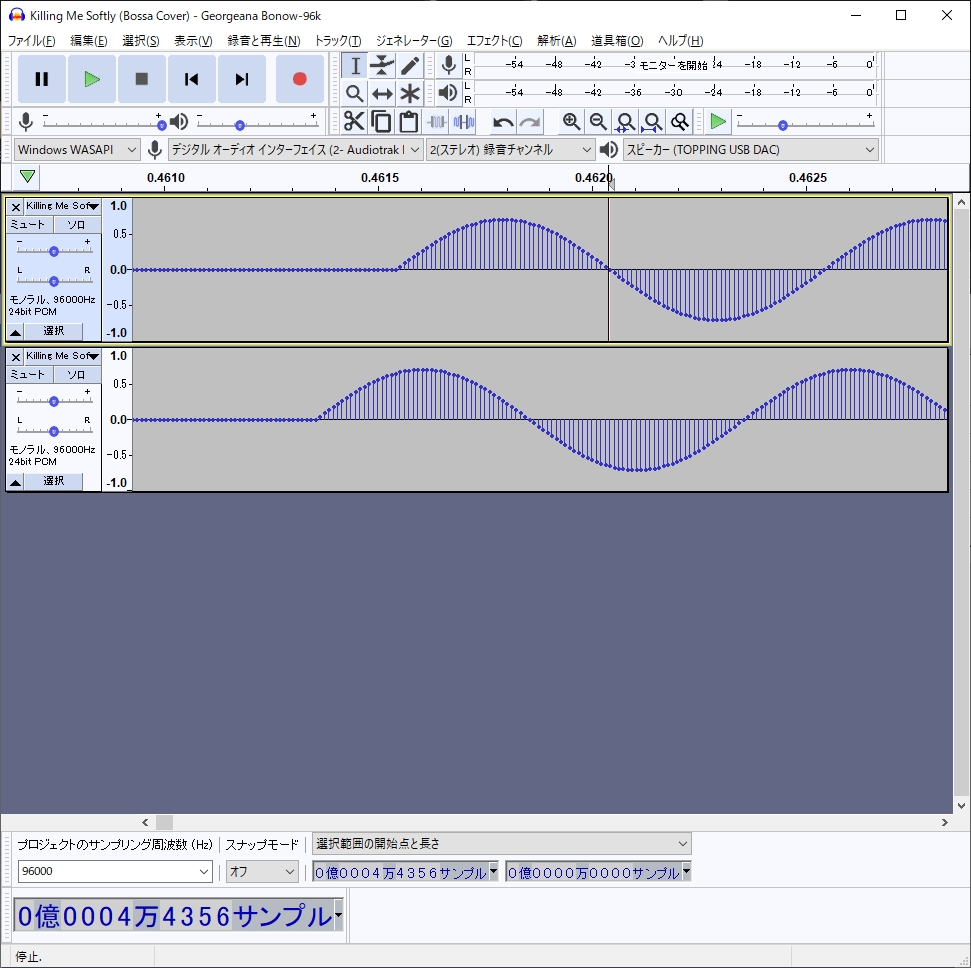
Task: Select the Zoom magnifier tool
Action: 355,94
